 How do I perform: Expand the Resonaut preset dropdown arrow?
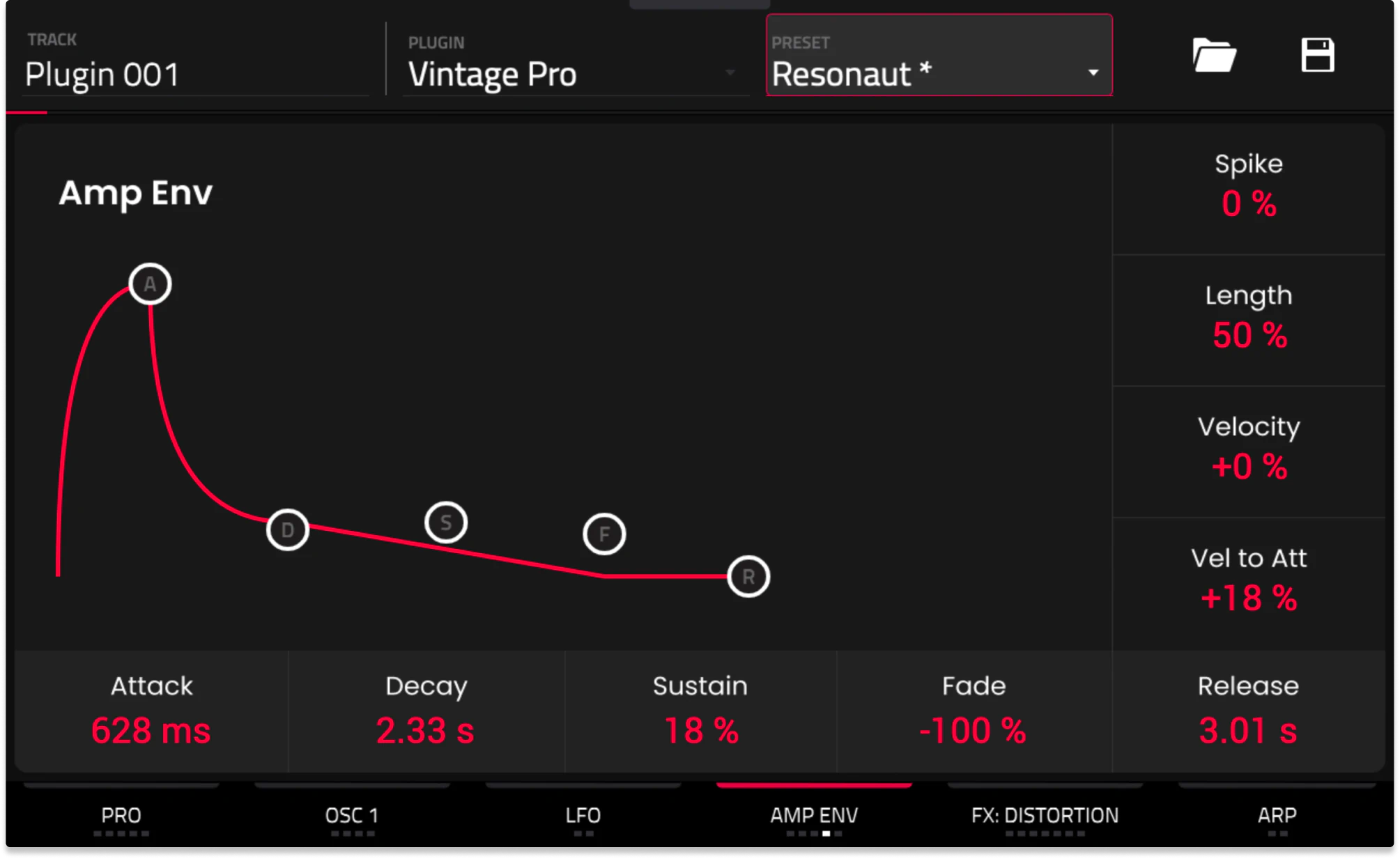[1093, 73]
